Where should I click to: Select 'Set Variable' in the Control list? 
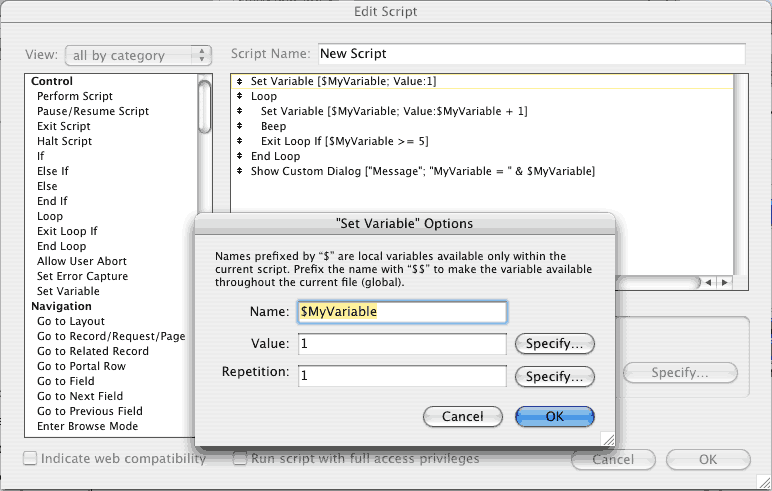coord(68,291)
